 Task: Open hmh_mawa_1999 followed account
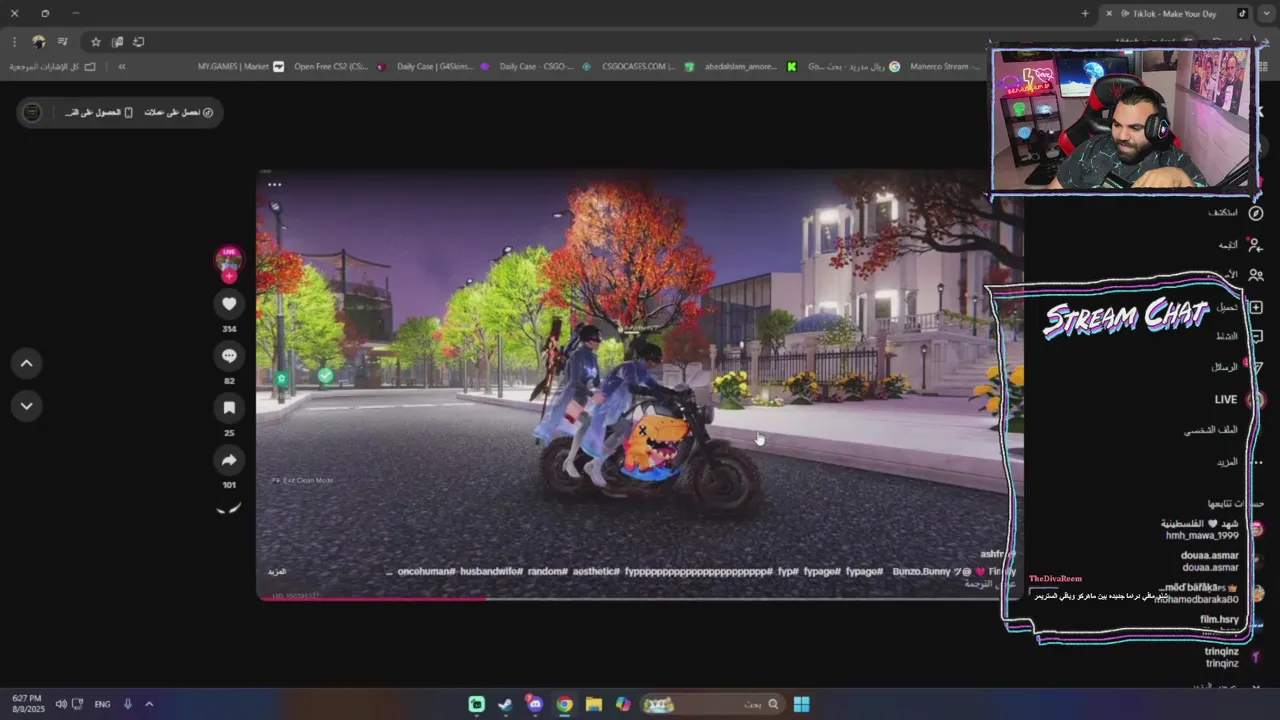click(x=1202, y=529)
